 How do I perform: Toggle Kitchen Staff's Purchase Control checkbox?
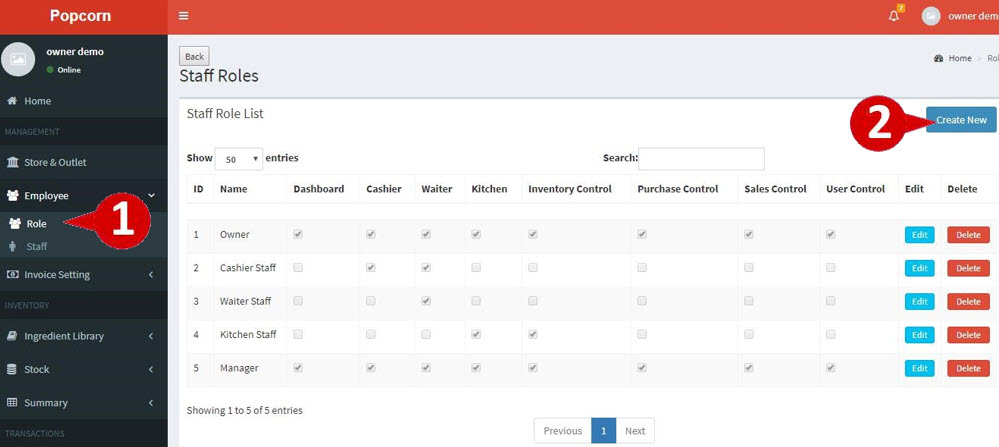coord(642,334)
